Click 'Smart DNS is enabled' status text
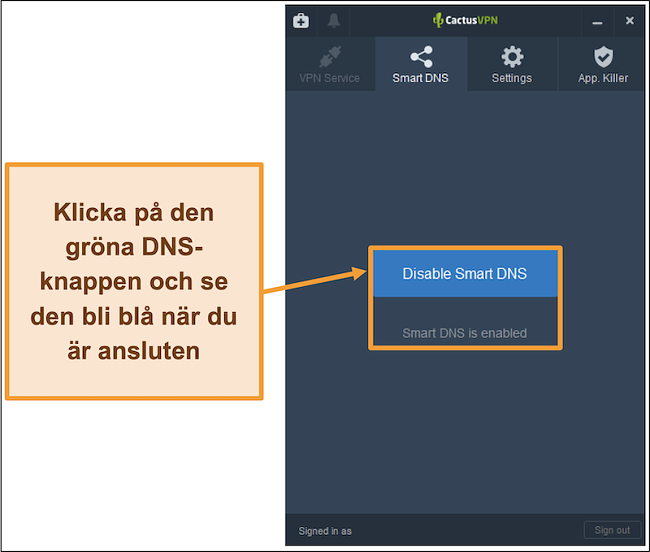Image resolution: width=650 pixels, height=552 pixels. pyautogui.click(x=465, y=333)
